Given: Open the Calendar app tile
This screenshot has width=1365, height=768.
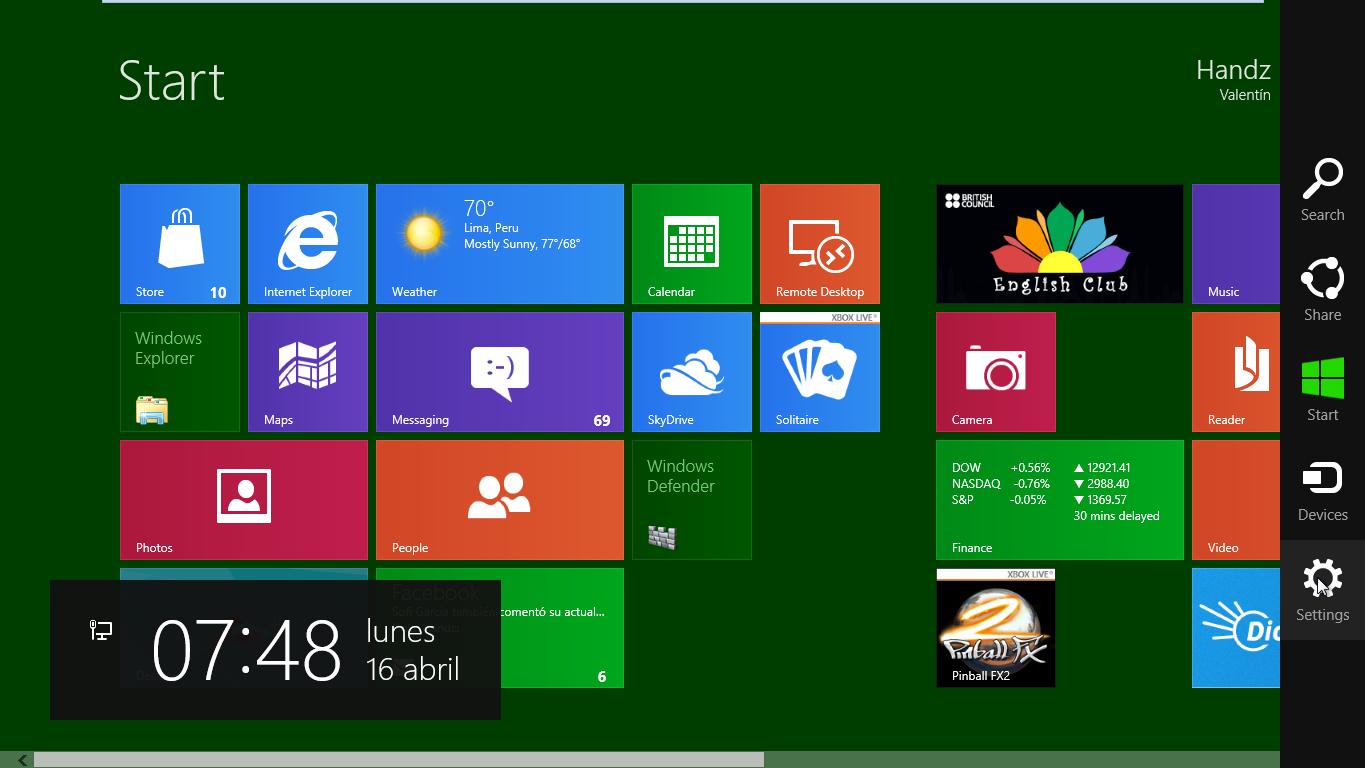Looking at the screenshot, I should (692, 244).
